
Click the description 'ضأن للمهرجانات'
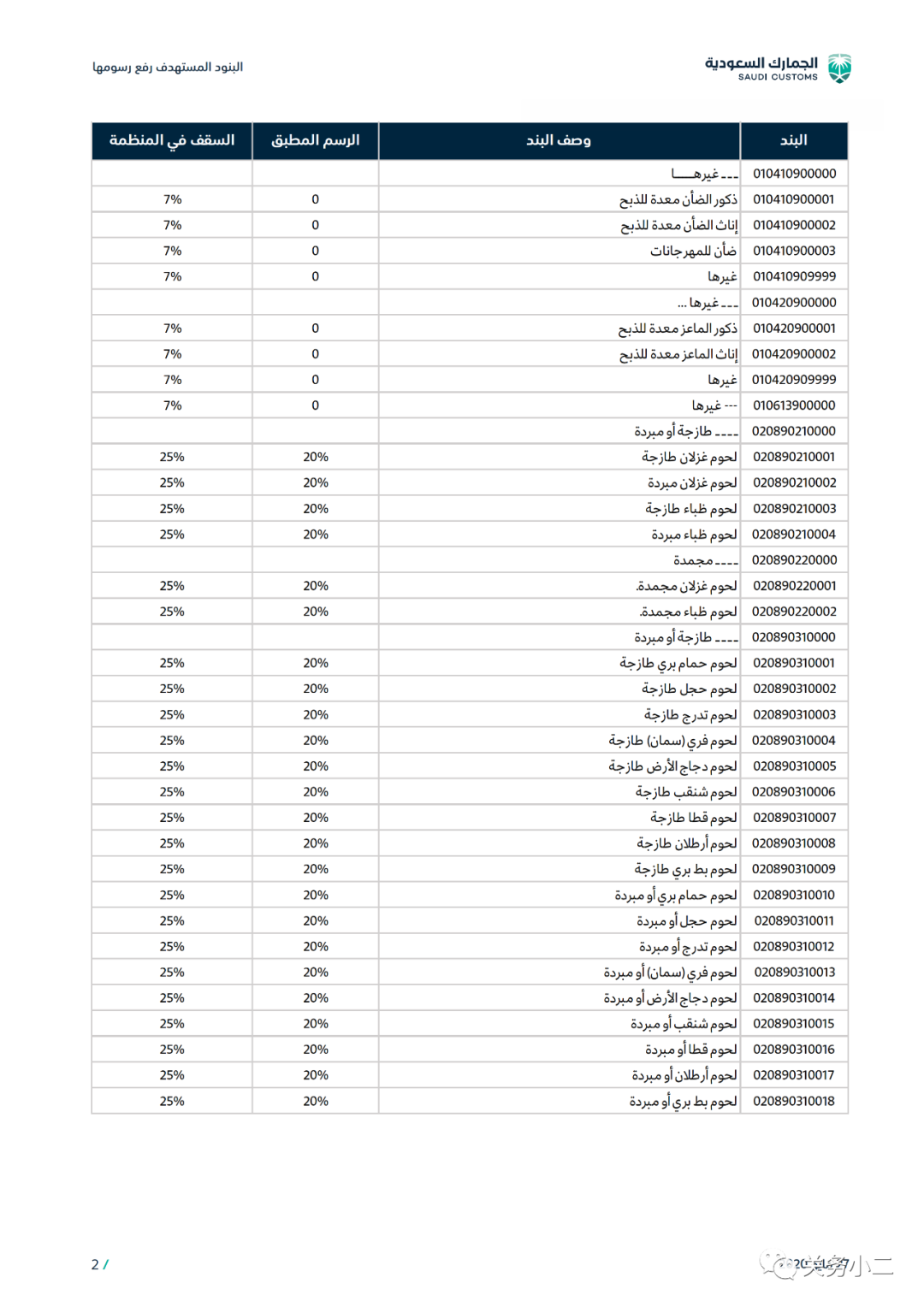693,251
